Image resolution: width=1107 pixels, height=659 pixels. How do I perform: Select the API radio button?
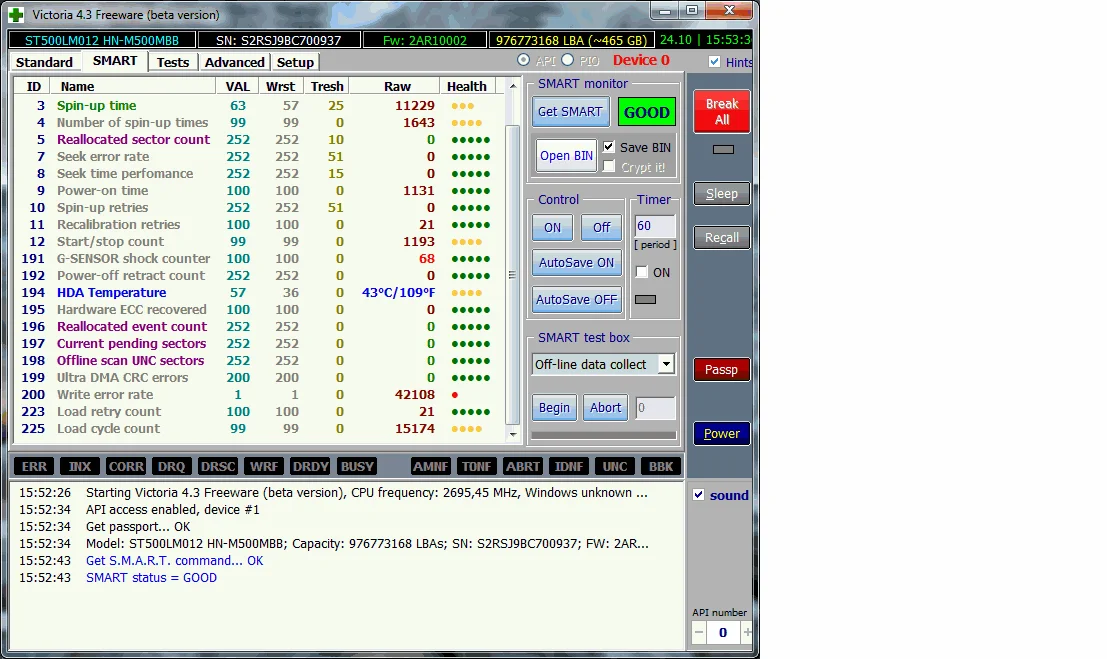[523, 60]
